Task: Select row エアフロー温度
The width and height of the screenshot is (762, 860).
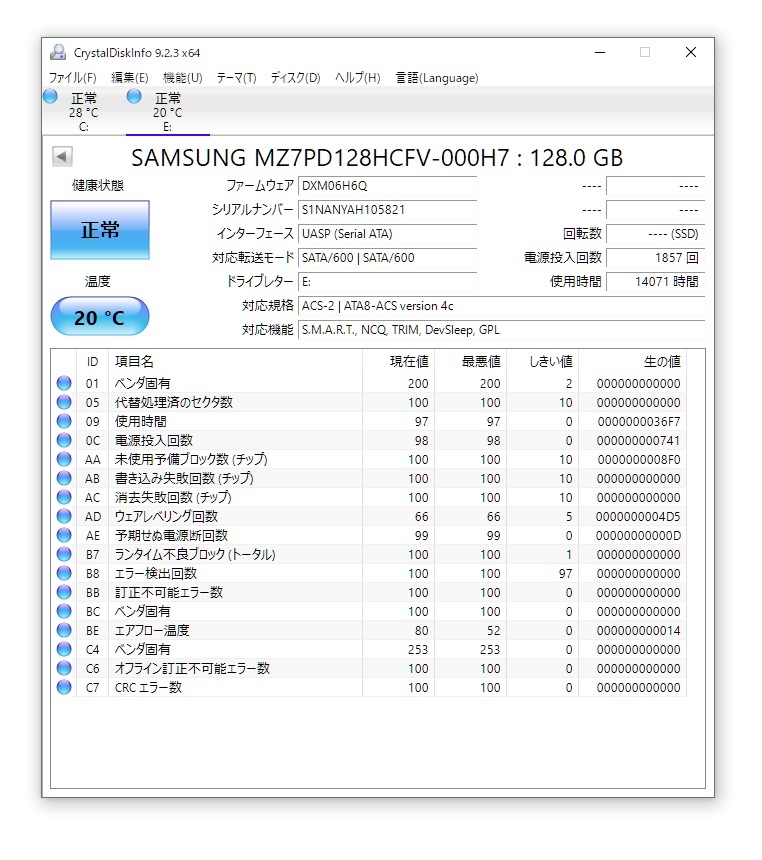Action: [x=369, y=630]
